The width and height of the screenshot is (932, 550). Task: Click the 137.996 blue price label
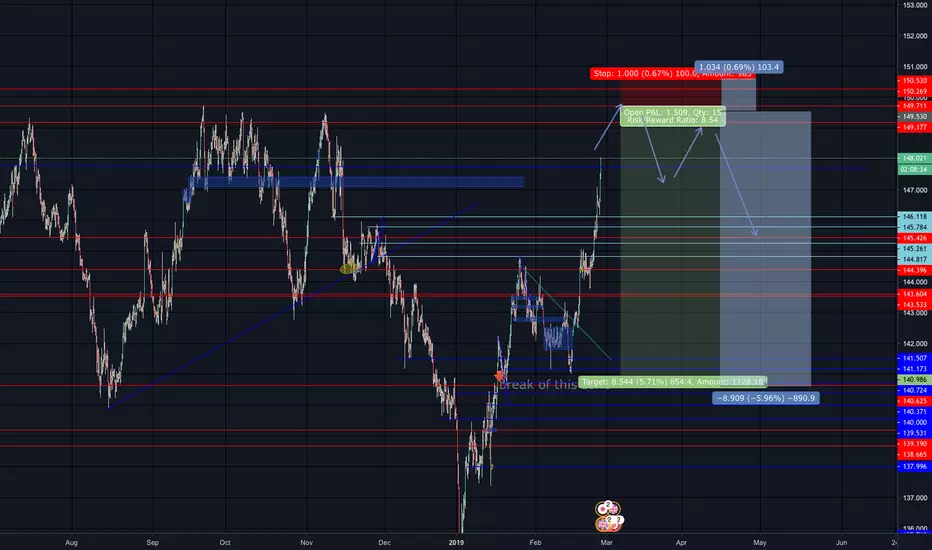click(914, 466)
